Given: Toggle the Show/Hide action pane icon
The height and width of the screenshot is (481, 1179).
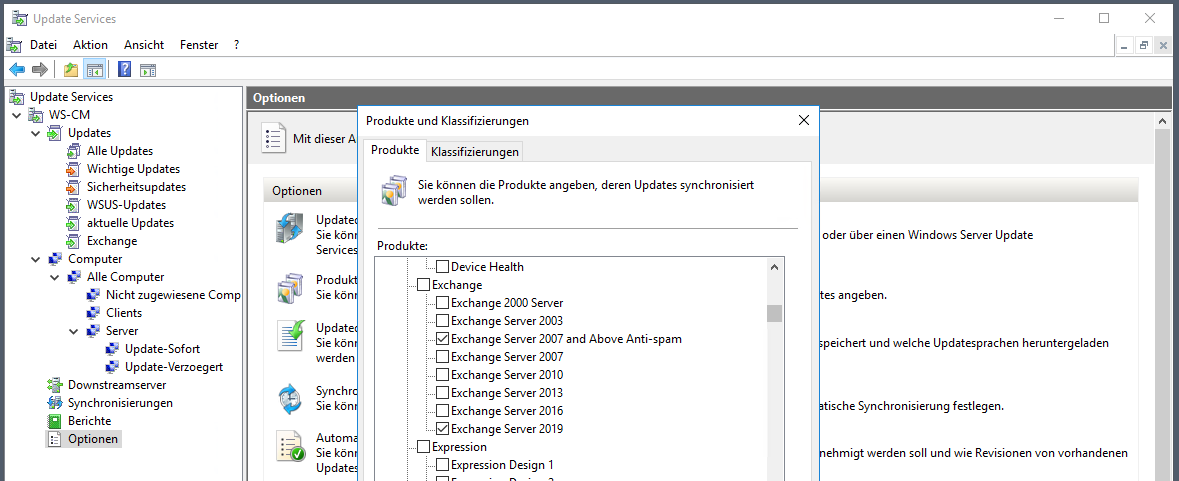Looking at the screenshot, I should (x=148, y=70).
